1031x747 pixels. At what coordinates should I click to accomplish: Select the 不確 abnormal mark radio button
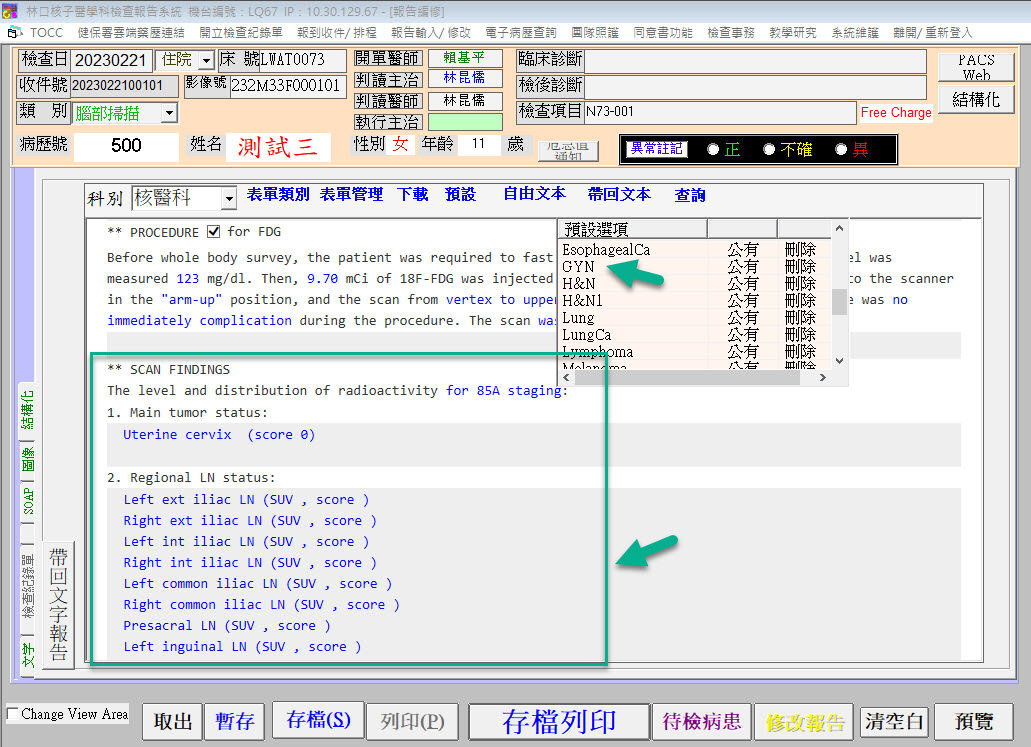click(769, 150)
